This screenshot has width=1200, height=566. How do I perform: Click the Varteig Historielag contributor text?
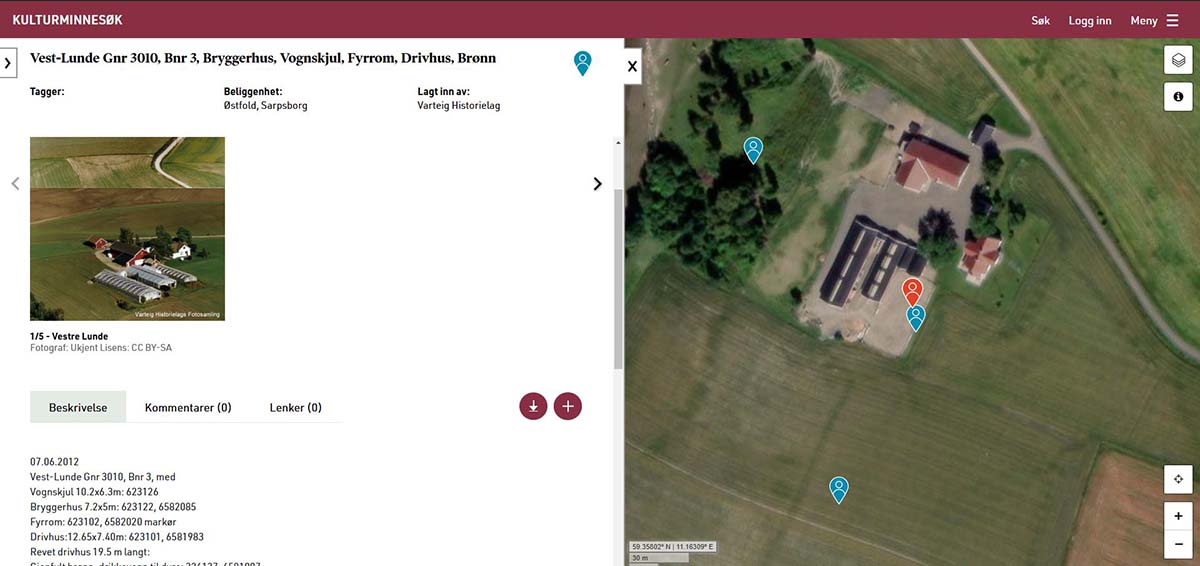click(458, 105)
